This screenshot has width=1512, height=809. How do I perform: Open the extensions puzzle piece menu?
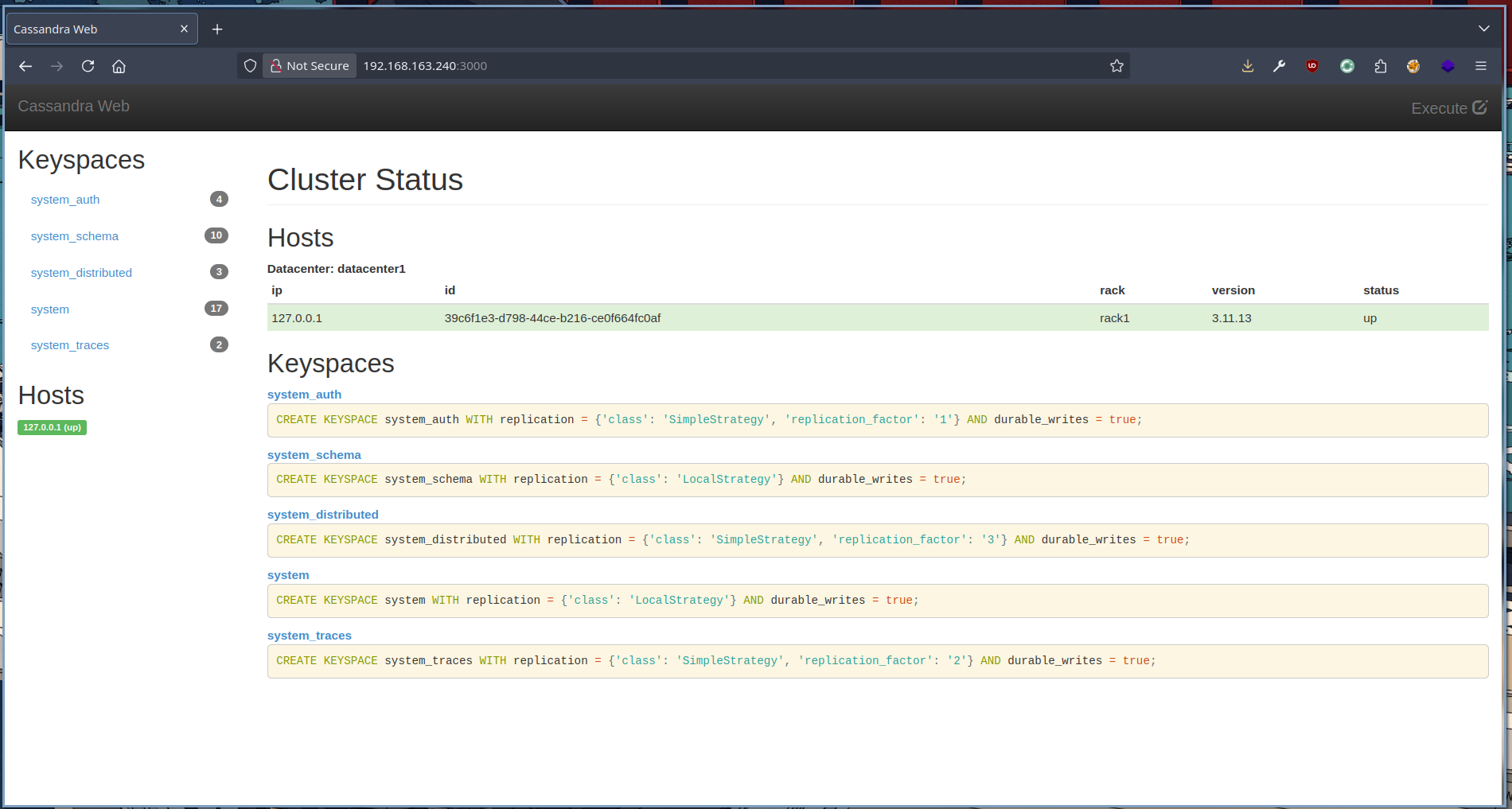[x=1380, y=66]
